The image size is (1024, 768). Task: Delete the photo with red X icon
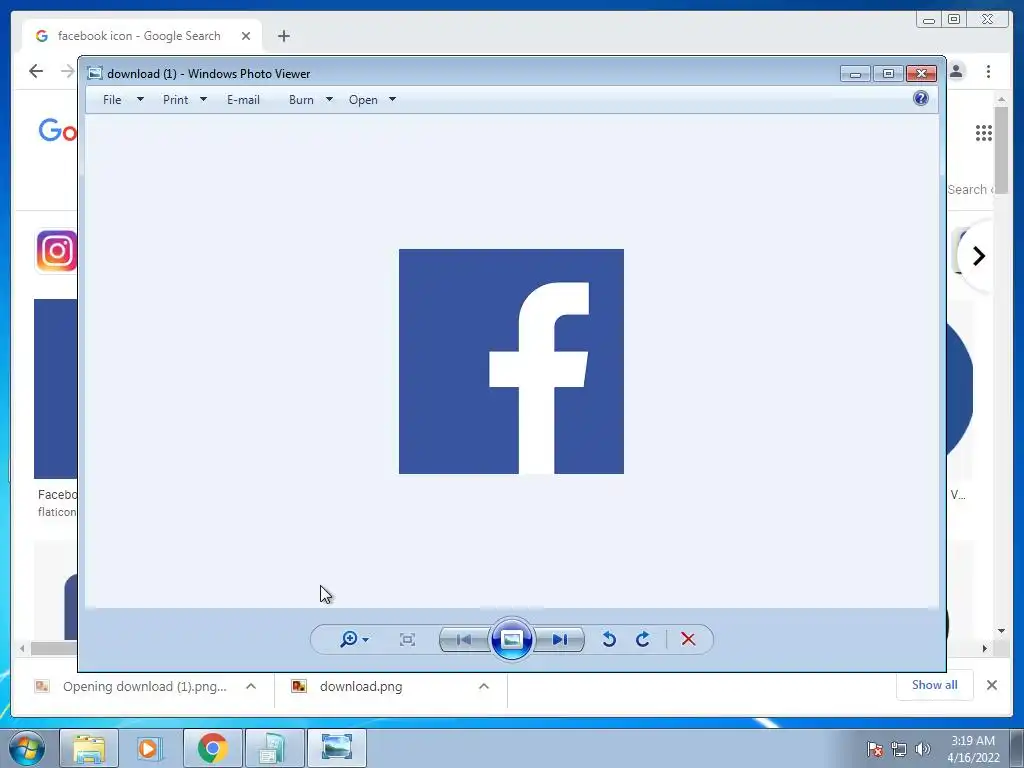(x=688, y=639)
